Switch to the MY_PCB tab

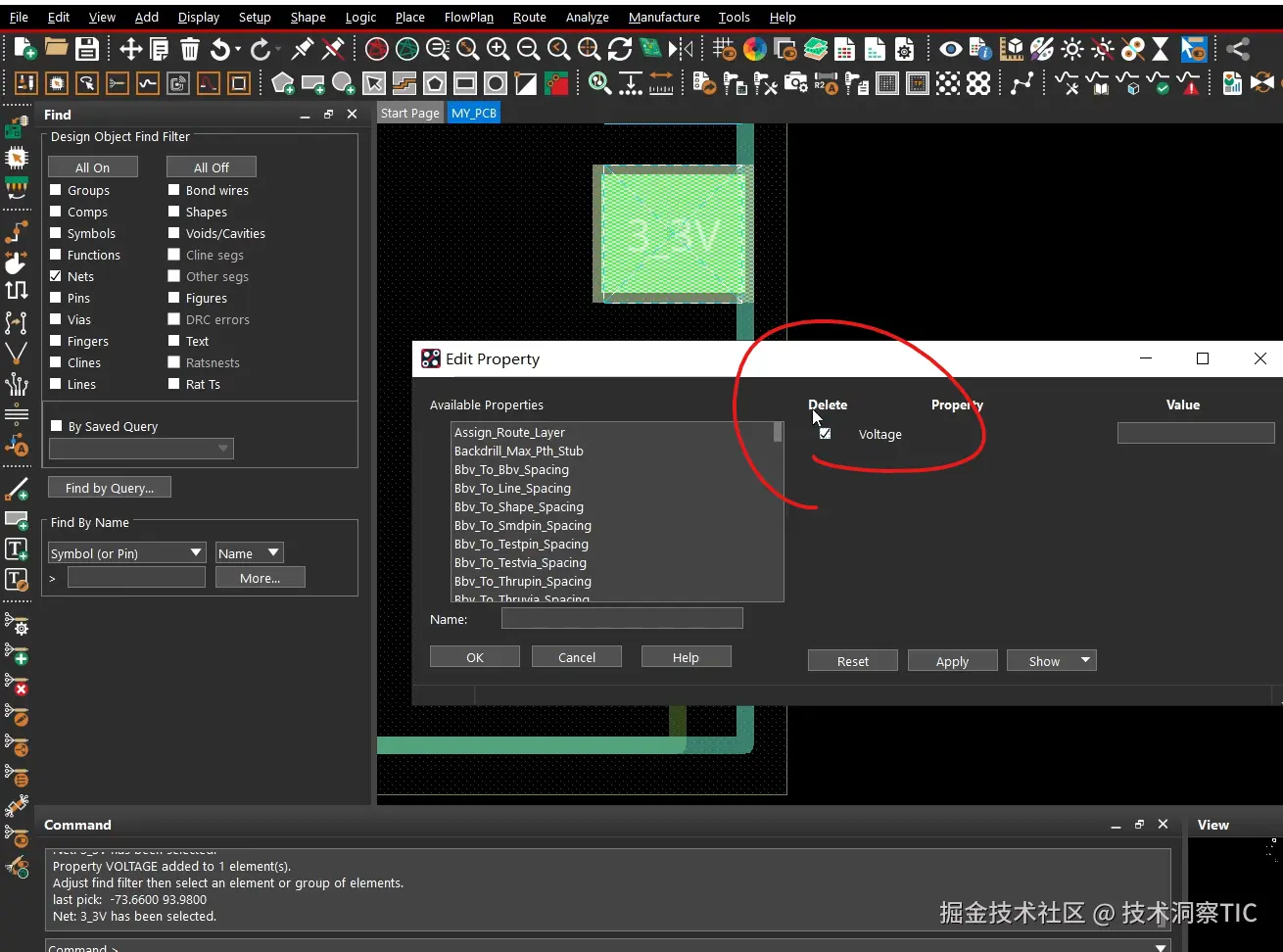474,113
